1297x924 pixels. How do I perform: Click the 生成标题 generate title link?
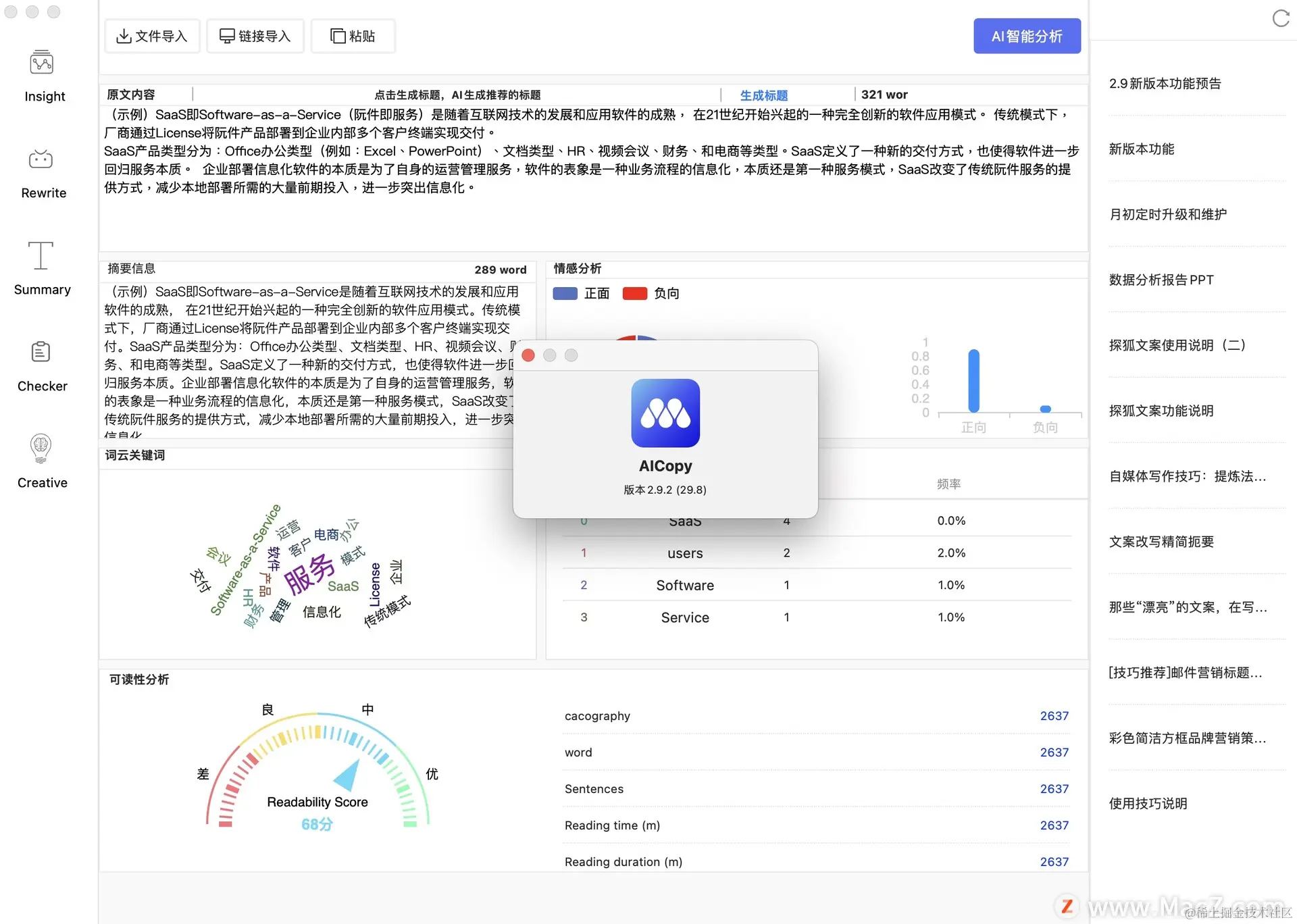(763, 95)
